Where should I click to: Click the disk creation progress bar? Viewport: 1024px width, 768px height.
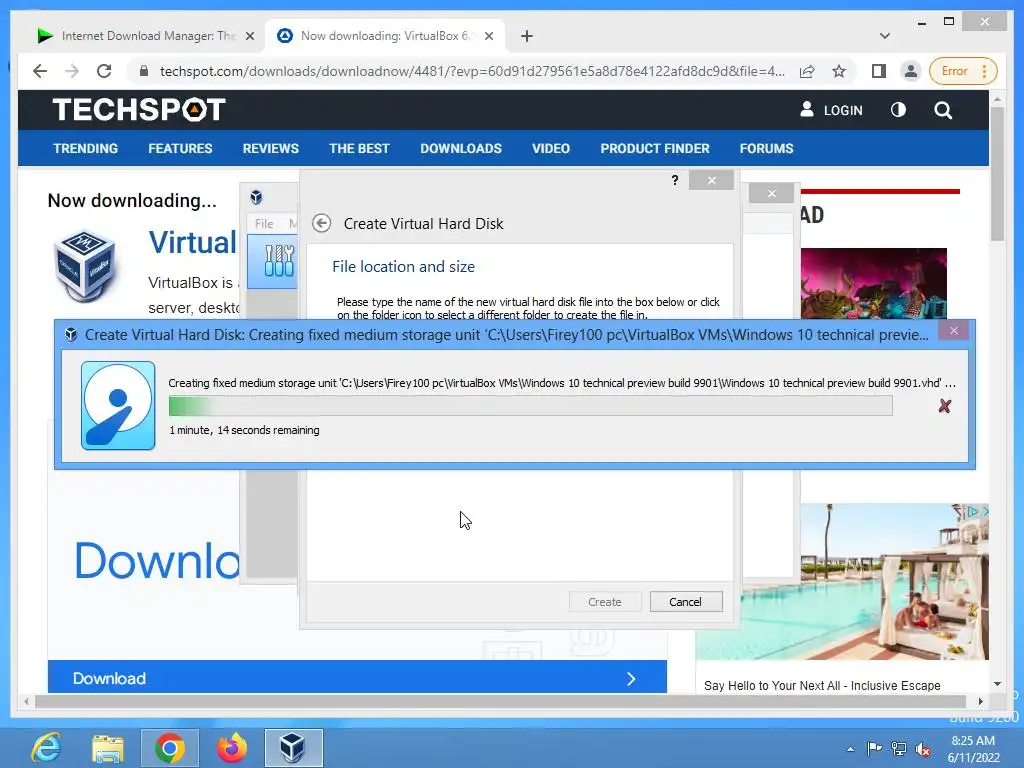coord(530,406)
